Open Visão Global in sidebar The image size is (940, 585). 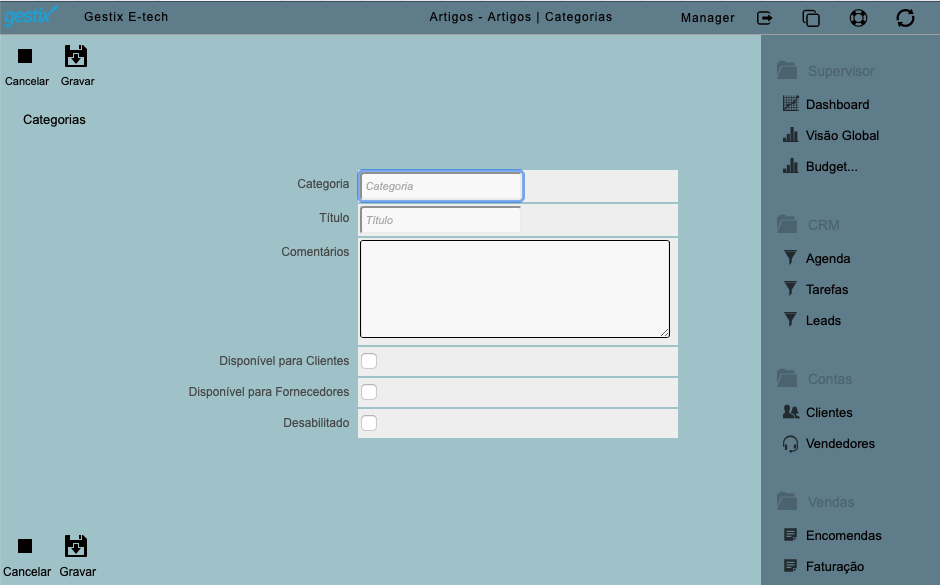pos(842,135)
